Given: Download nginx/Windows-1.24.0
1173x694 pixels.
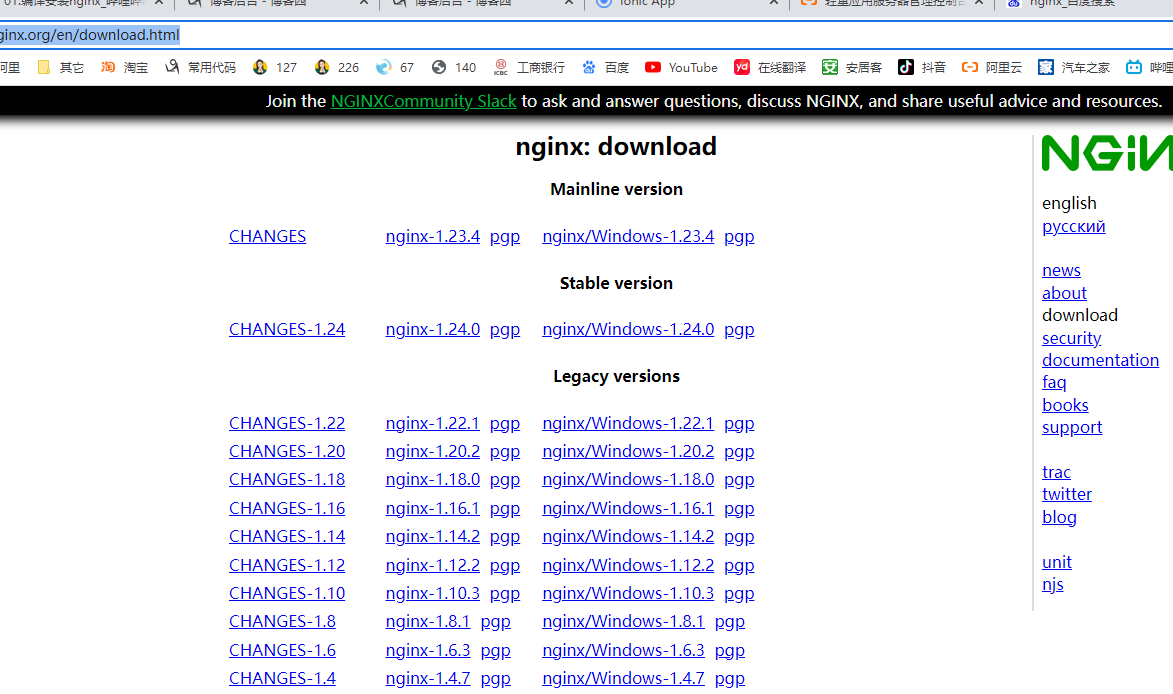Looking at the screenshot, I should [x=628, y=330].
